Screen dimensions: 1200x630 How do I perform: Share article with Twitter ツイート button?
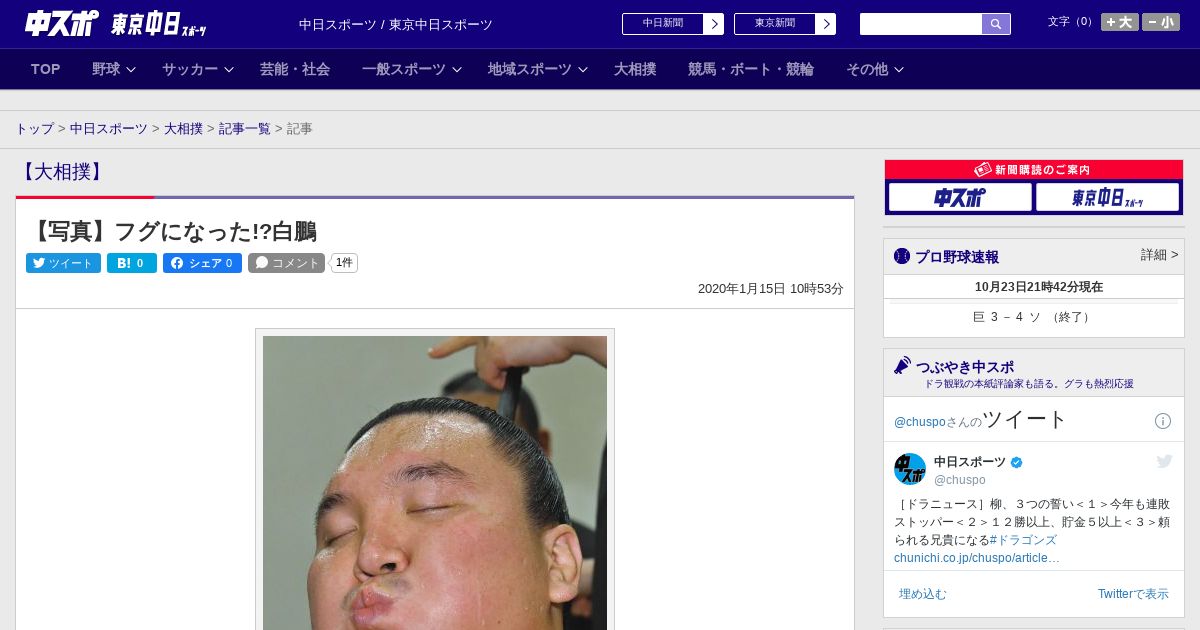63,263
